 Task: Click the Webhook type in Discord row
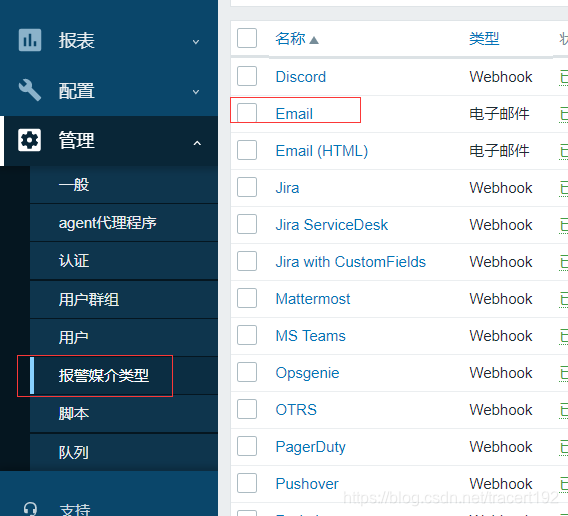[501, 77]
